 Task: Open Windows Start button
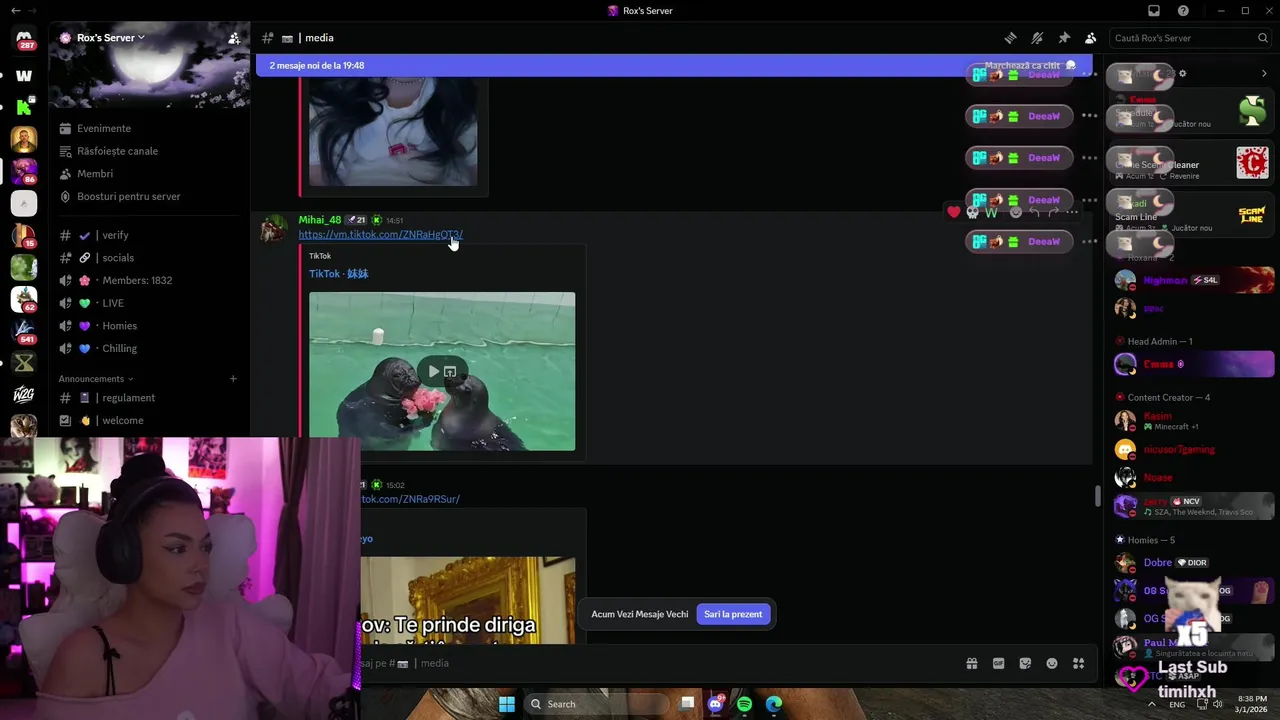[507, 704]
